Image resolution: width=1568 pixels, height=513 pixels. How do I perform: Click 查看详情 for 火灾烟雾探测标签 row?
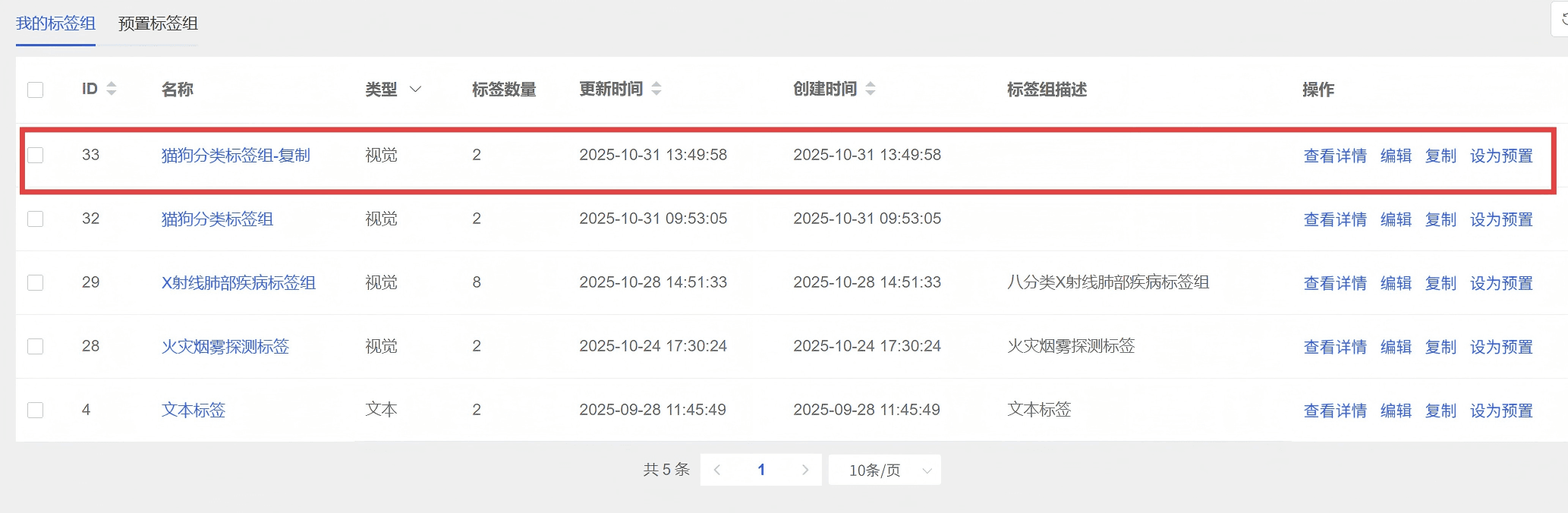1334,347
